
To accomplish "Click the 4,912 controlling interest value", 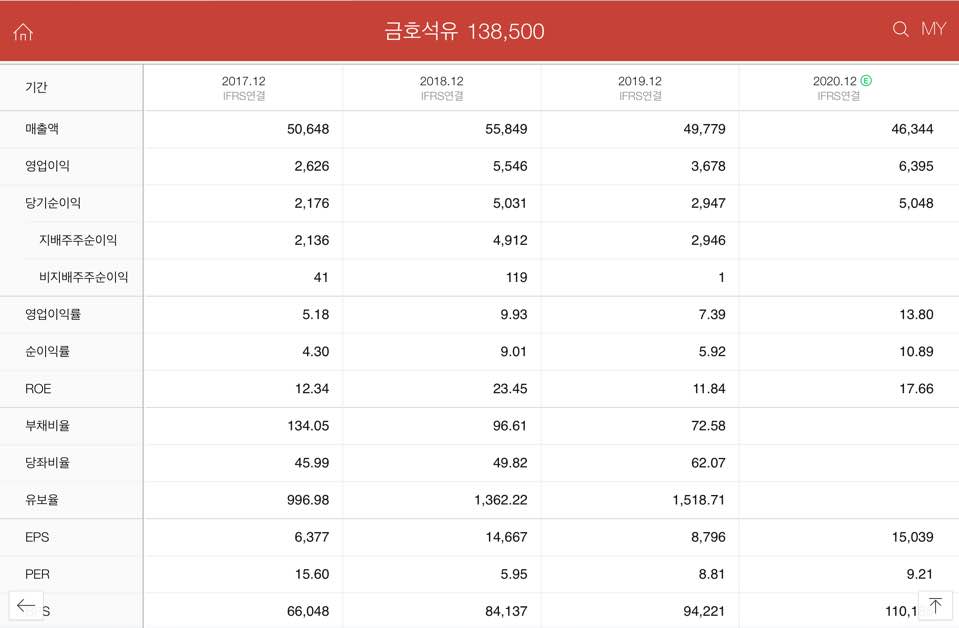I will 509,240.
